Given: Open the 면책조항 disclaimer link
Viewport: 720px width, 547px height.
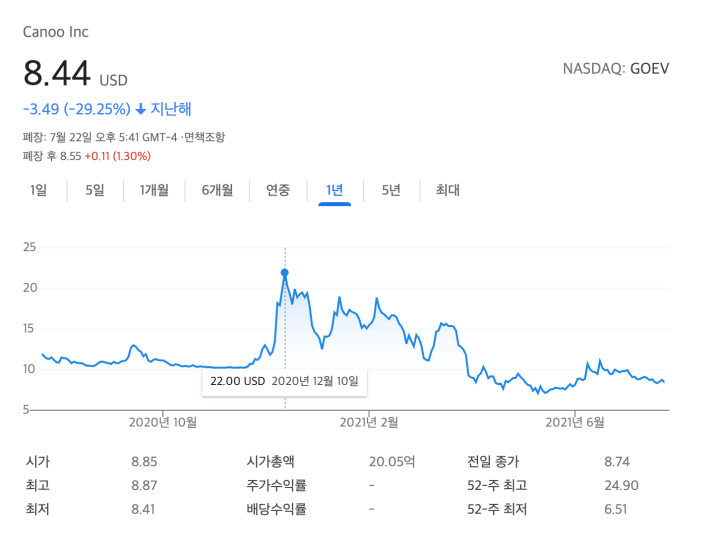Looking at the screenshot, I should coord(205,137).
